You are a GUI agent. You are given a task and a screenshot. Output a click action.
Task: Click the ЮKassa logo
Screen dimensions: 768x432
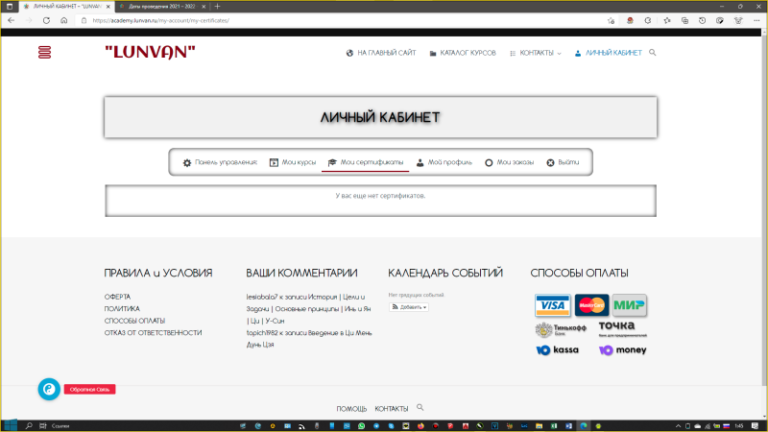(x=557, y=350)
